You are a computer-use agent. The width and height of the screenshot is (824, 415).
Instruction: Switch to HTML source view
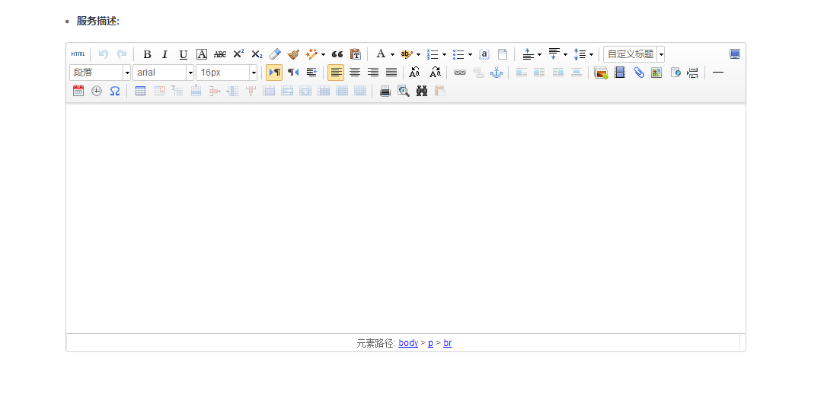click(78, 54)
